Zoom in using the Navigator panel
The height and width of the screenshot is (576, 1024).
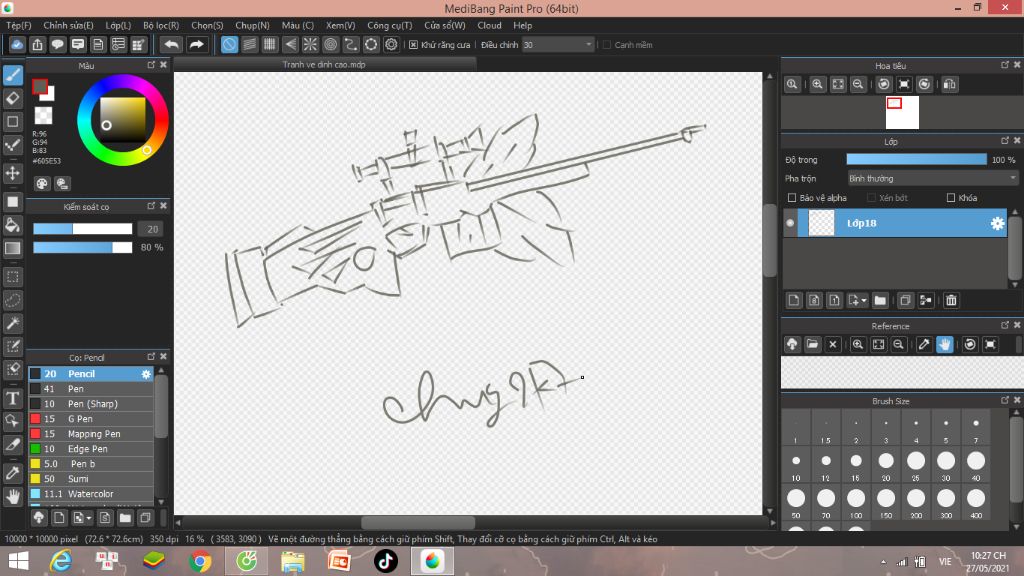point(818,85)
